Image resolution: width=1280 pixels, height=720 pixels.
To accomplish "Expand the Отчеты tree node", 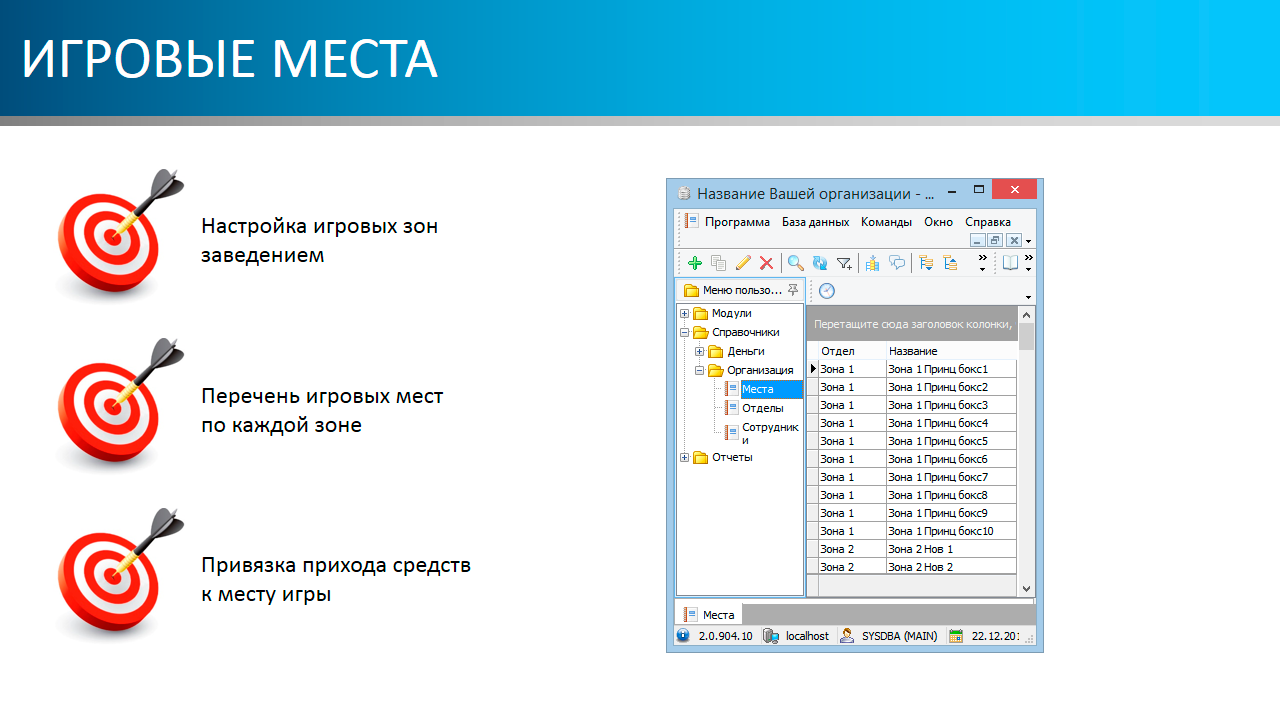I will coord(685,457).
